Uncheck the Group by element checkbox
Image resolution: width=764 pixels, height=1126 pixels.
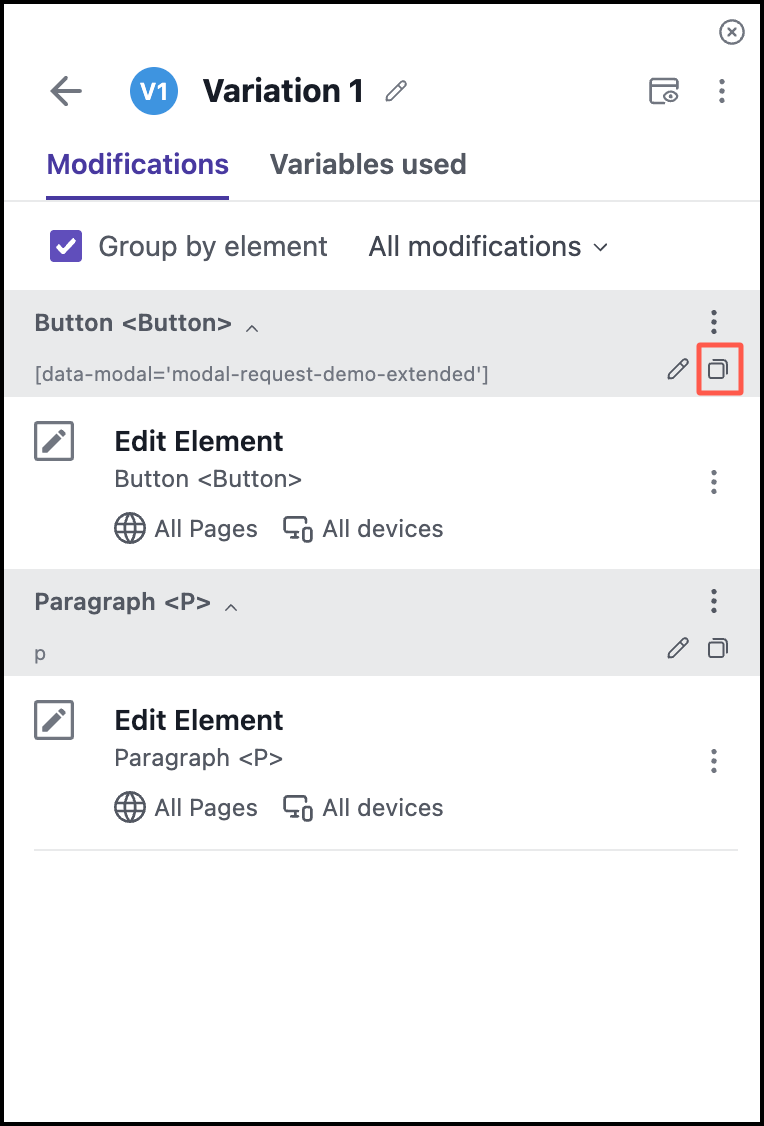tap(66, 246)
